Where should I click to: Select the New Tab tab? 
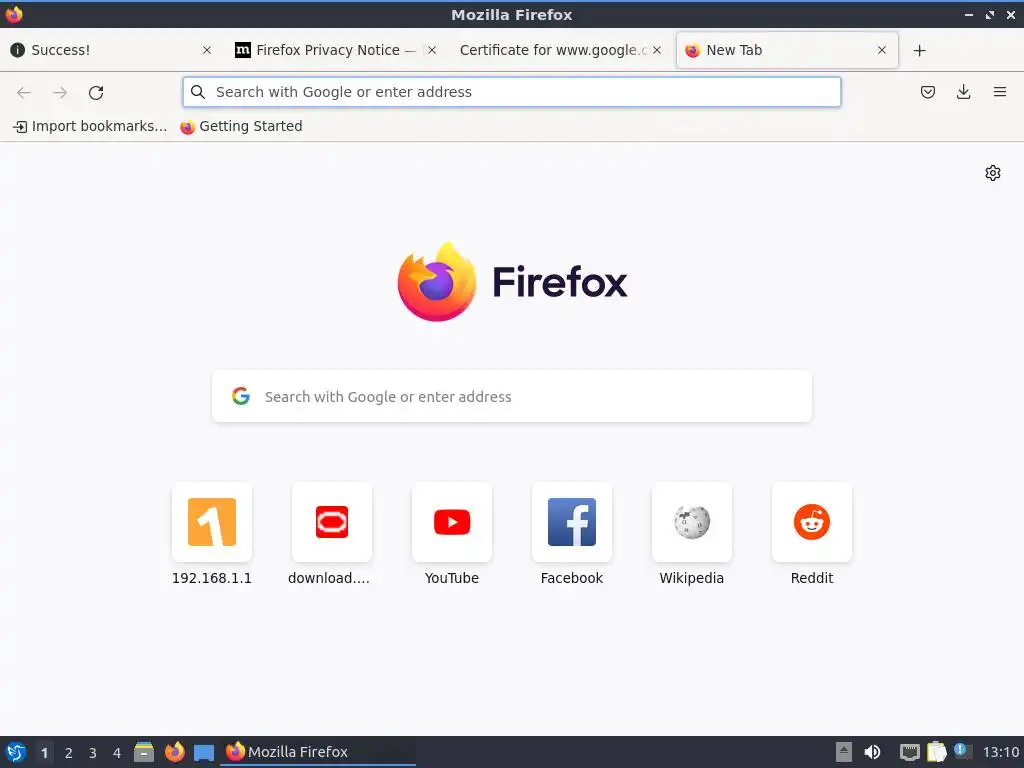[787, 50]
